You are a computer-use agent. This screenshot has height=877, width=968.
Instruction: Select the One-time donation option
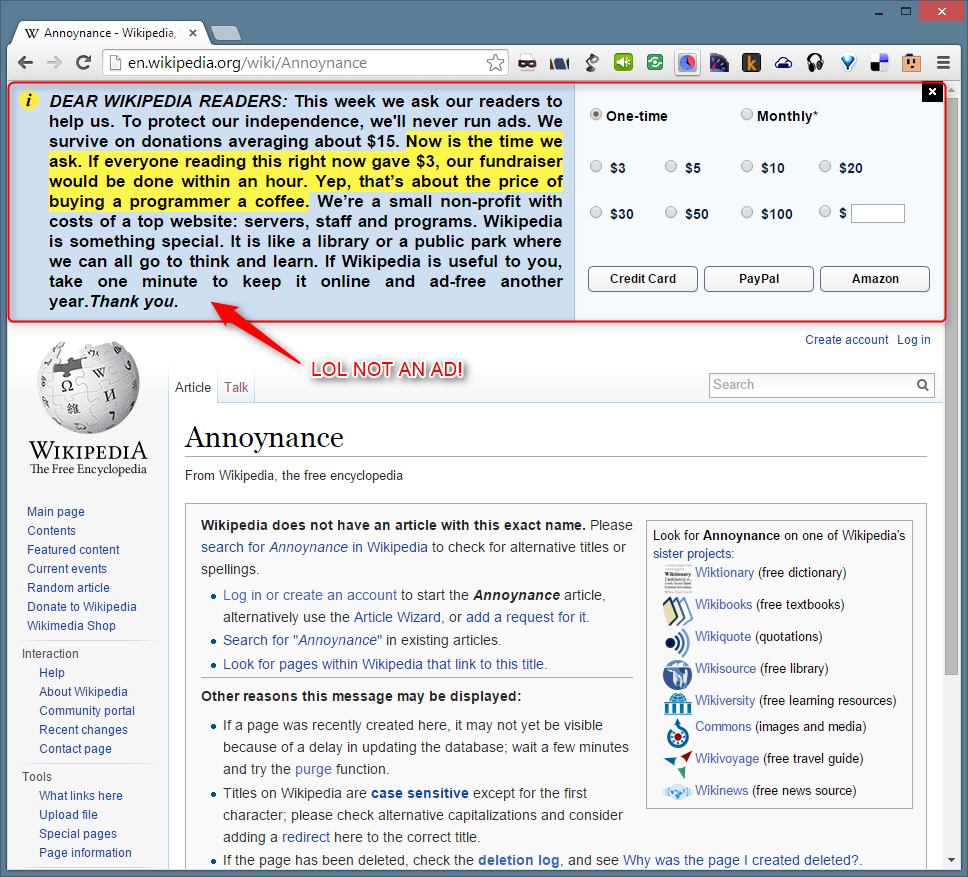pyautogui.click(x=596, y=115)
